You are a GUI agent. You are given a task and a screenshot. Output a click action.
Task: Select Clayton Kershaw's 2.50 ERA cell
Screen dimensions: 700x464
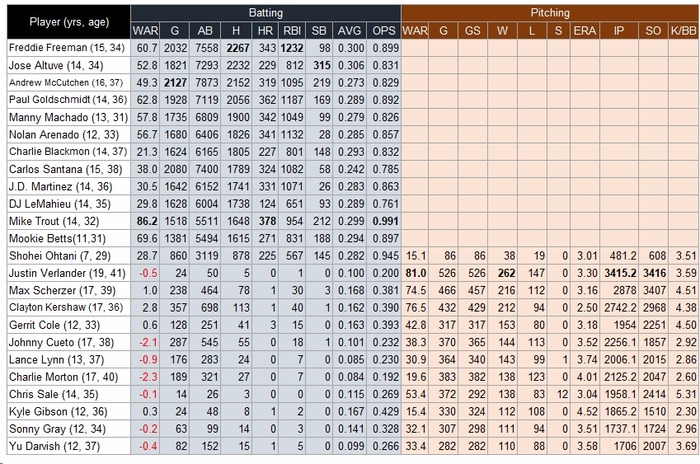(x=584, y=308)
